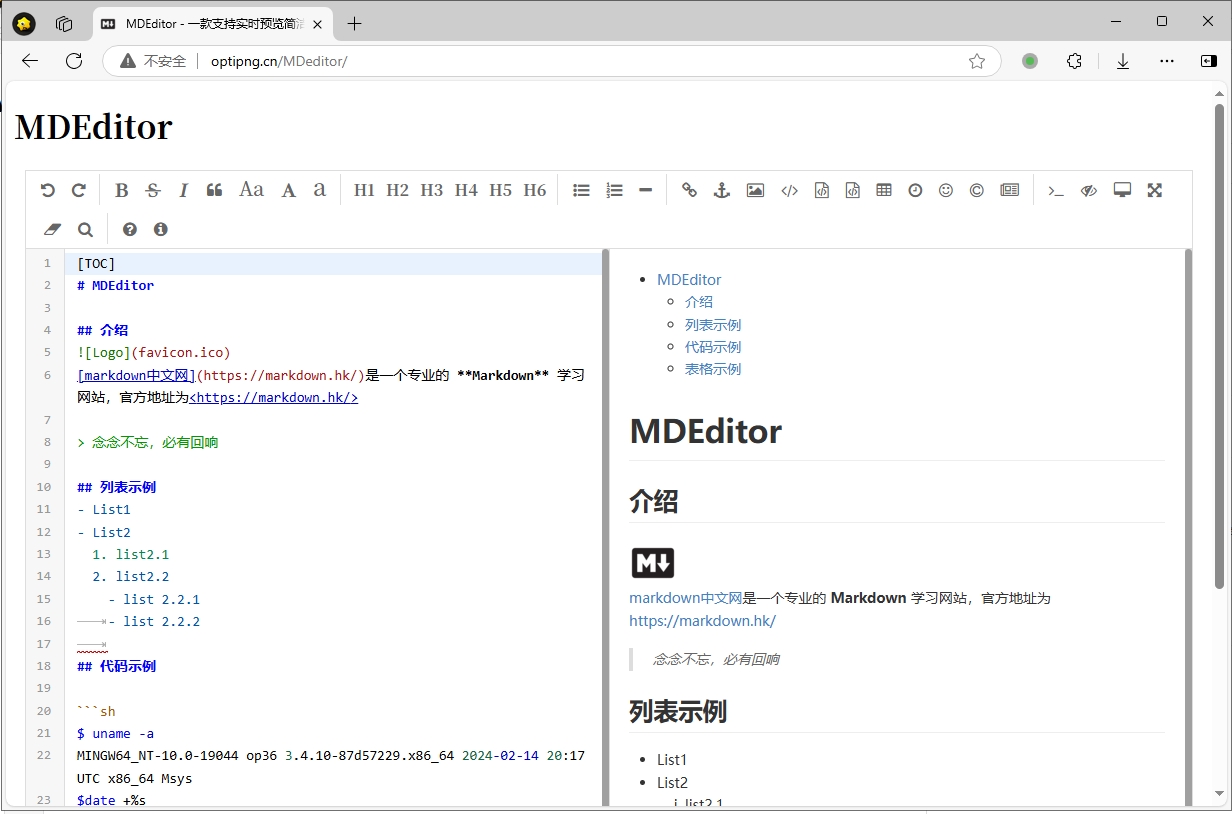Clear editor content with the eraser icon

52,229
